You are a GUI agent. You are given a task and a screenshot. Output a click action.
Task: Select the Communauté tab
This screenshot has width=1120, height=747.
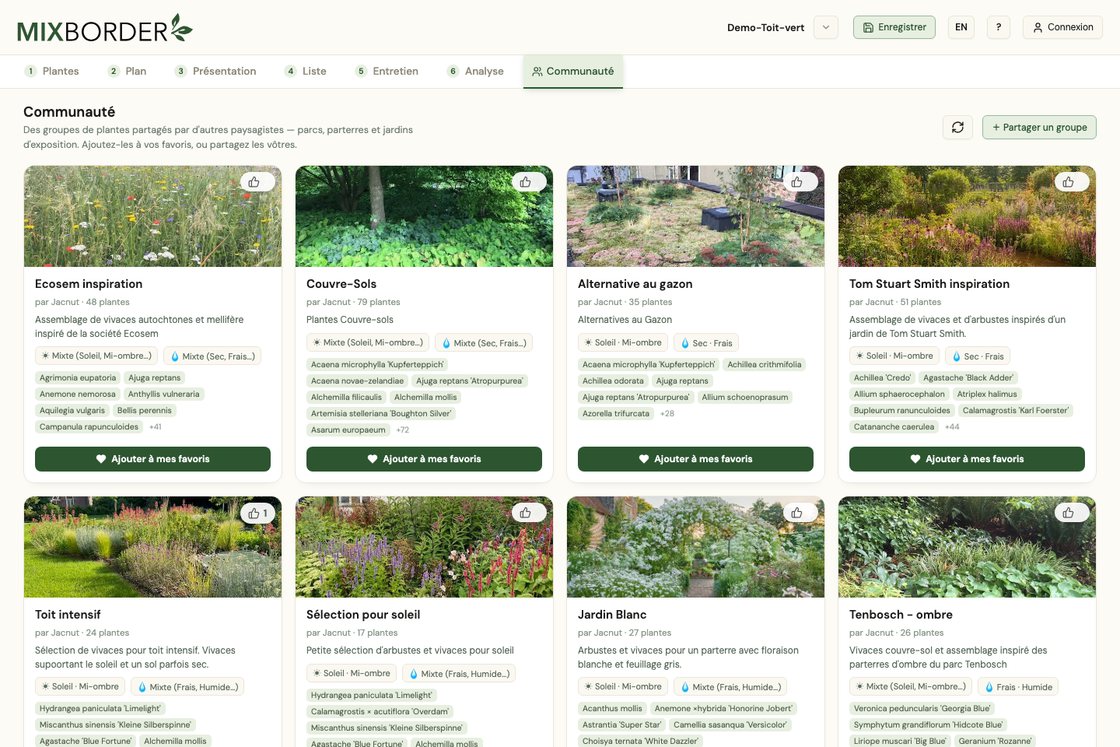pos(573,71)
